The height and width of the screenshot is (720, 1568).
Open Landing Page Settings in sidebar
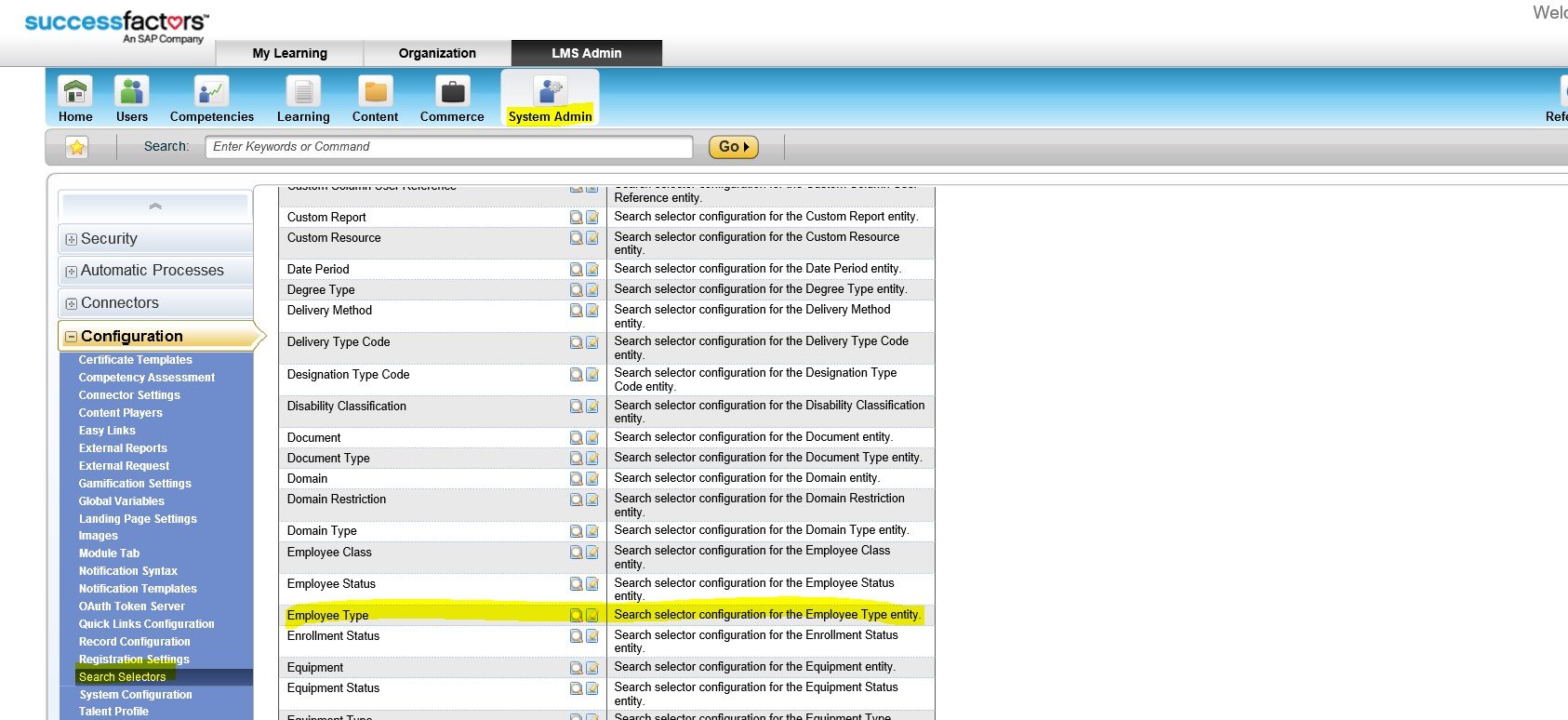138,519
